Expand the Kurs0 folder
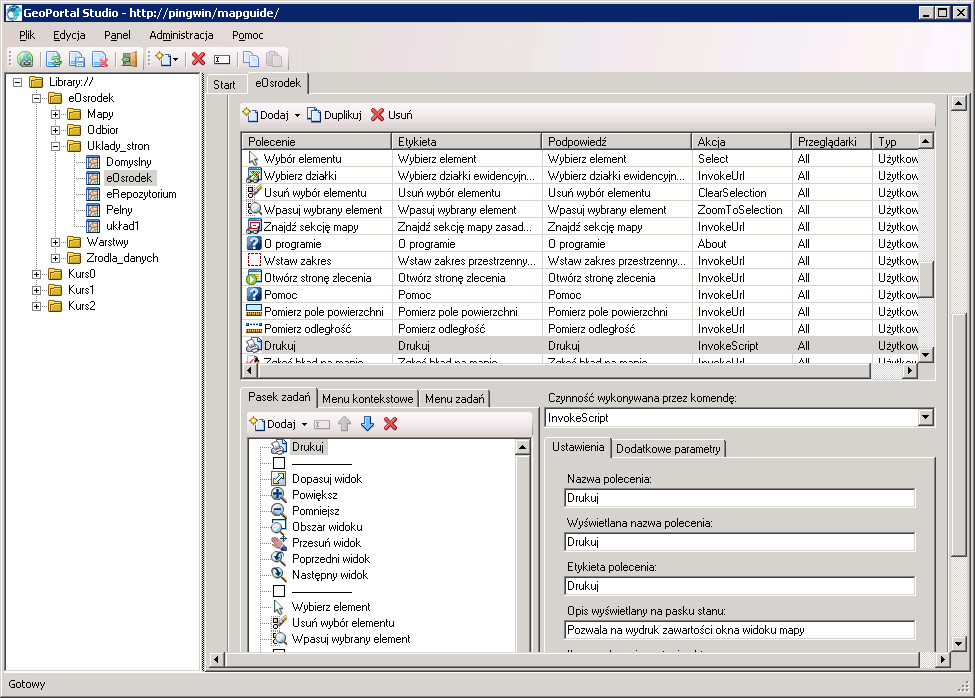 pos(37,274)
